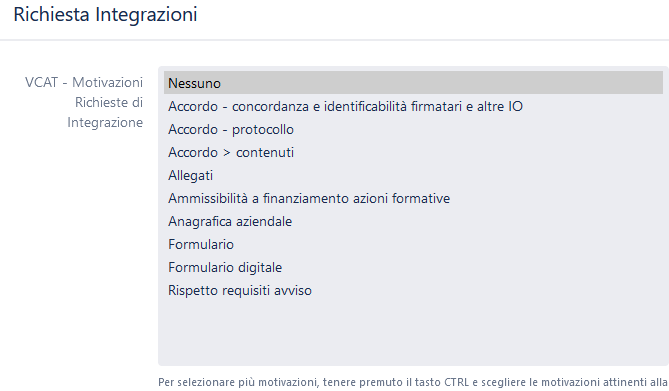669x391 pixels.
Task: Click the help text about selecting più motivazioni
Action: [412, 382]
